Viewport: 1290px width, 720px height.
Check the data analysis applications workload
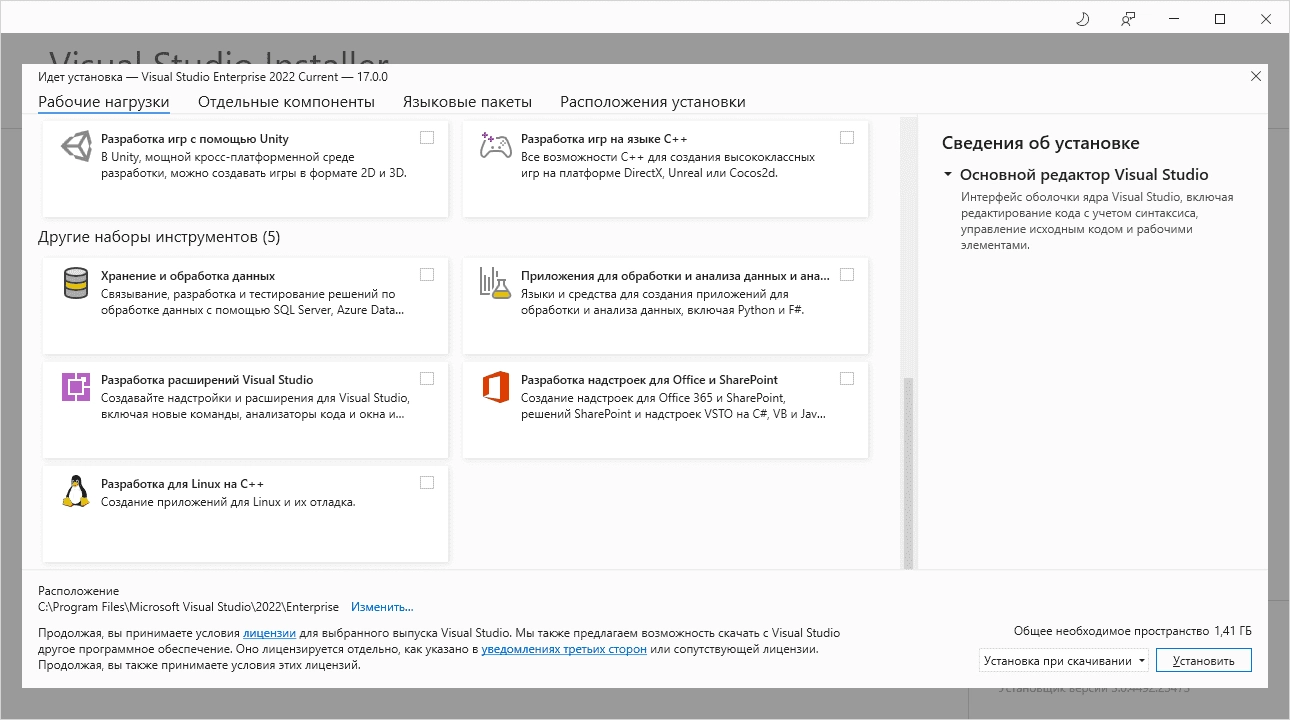click(x=847, y=274)
